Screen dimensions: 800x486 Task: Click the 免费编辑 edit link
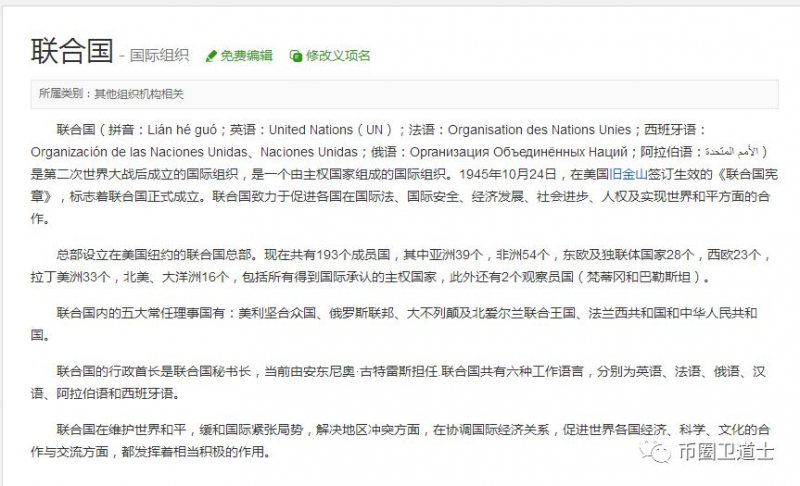pyautogui.click(x=246, y=56)
